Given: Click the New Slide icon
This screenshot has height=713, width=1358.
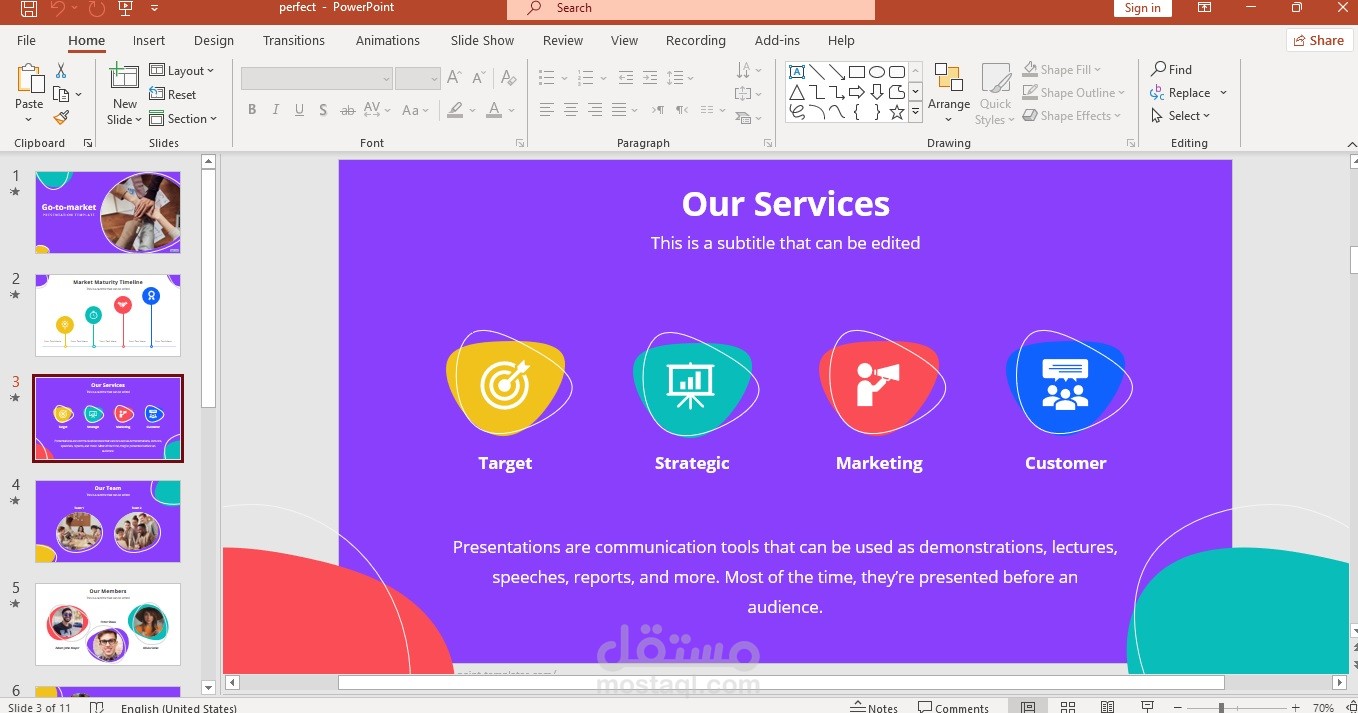Looking at the screenshot, I should point(125,79).
